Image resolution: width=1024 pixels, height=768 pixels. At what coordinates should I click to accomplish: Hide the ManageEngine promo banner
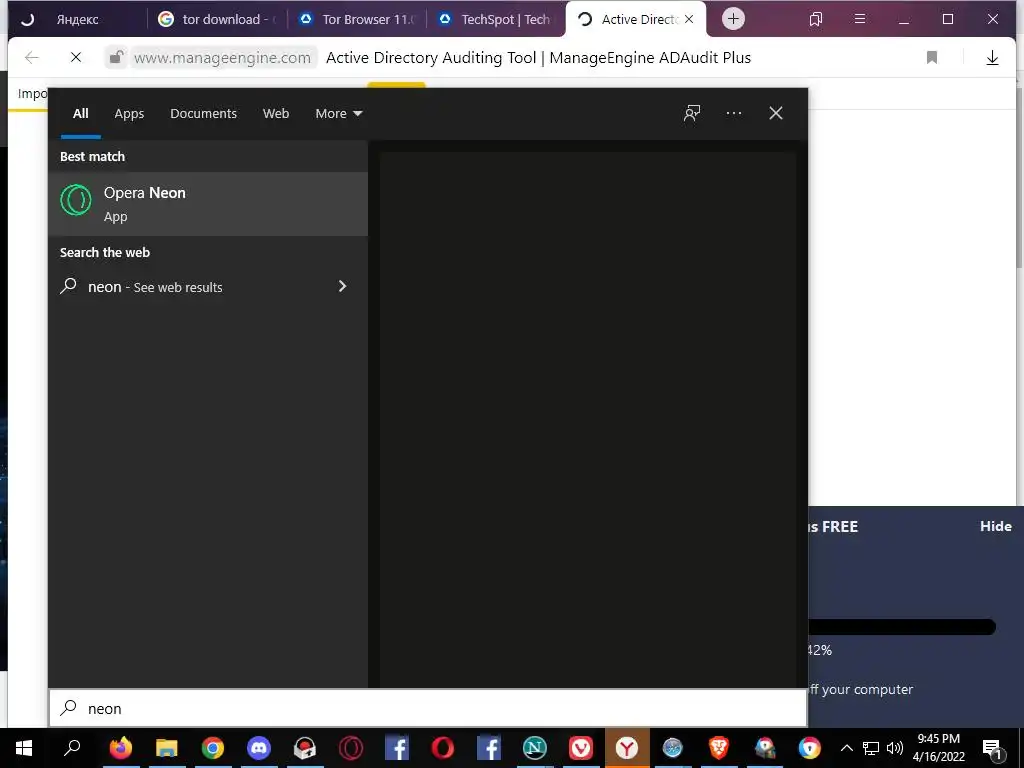995,526
